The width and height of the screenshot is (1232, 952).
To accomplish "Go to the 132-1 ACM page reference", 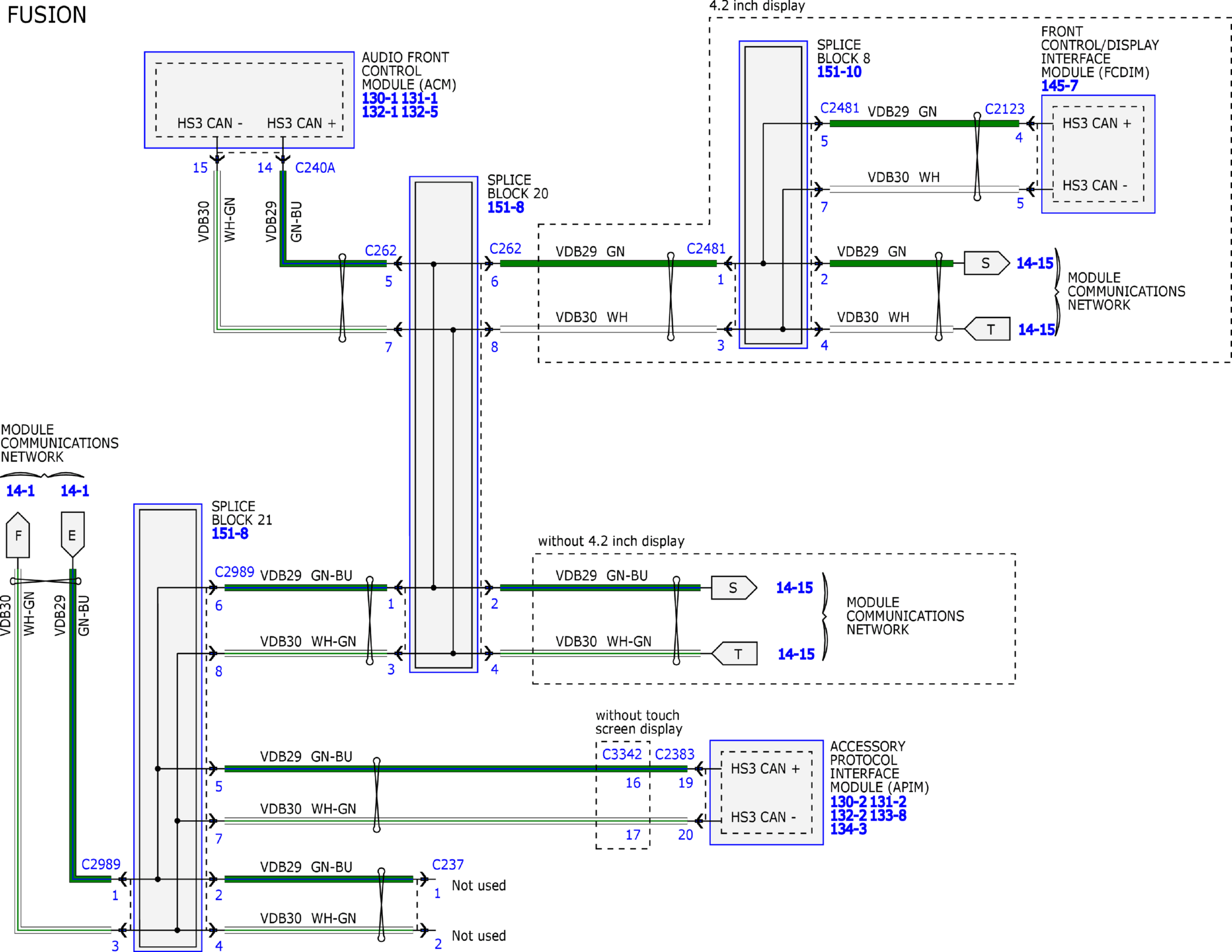I will (x=379, y=112).
